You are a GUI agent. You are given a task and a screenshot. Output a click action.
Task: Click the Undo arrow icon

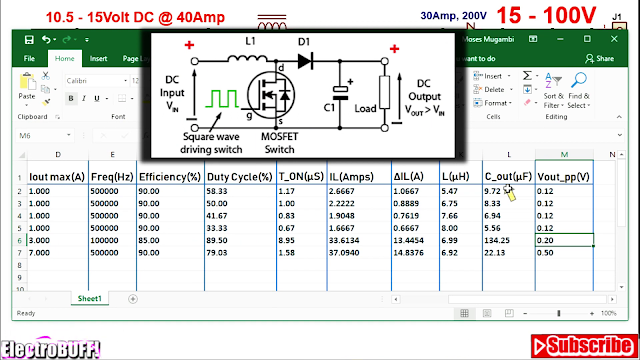pyautogui.click(x=46, y=40)
